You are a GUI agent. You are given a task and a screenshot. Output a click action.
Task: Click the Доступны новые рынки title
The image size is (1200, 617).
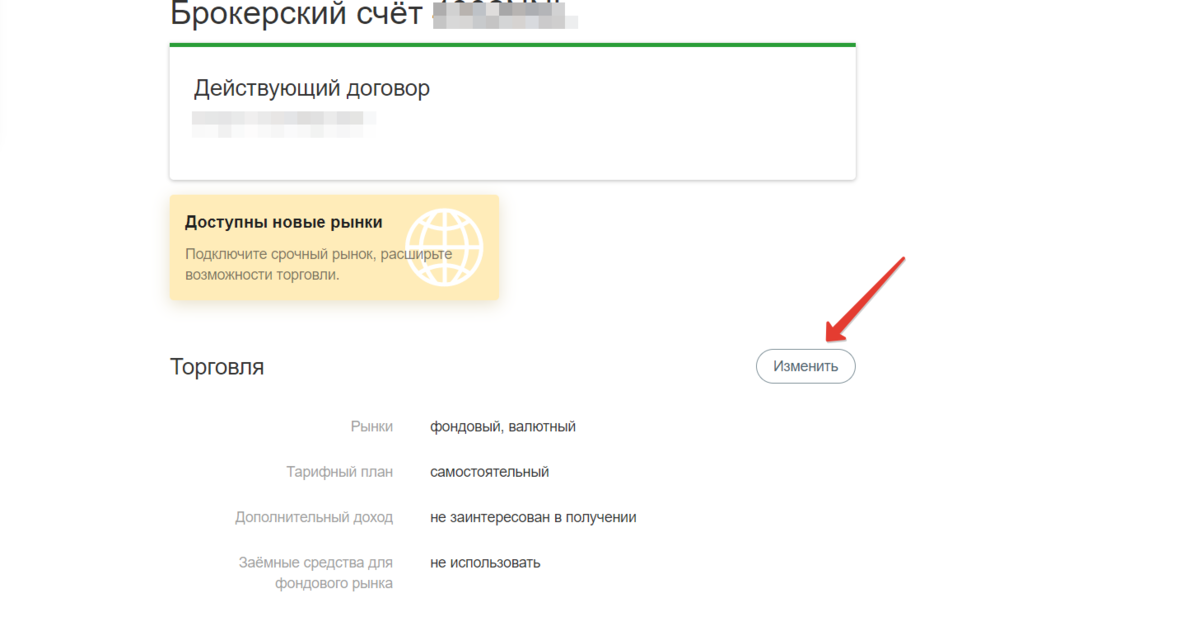[x=283, y=222]
